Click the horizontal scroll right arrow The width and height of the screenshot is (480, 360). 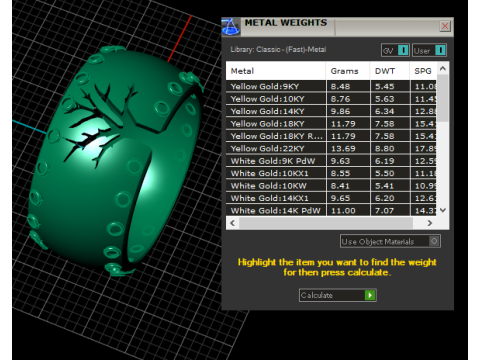430,223
